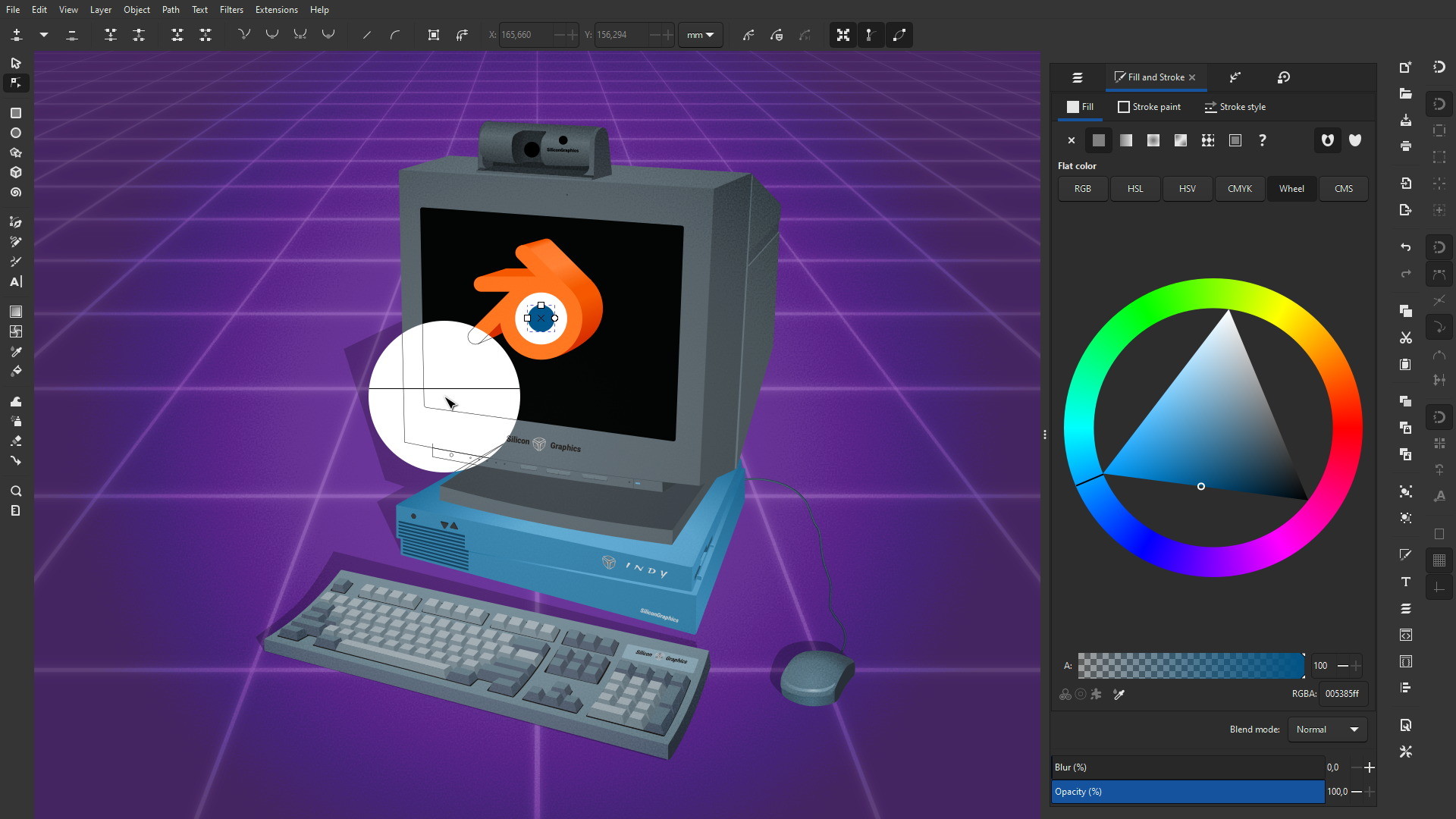The width and height of the screenshot is (1456, 819).
Task: Open the Blend mode Normal dropdown
Action: (x=1327, y=730)
